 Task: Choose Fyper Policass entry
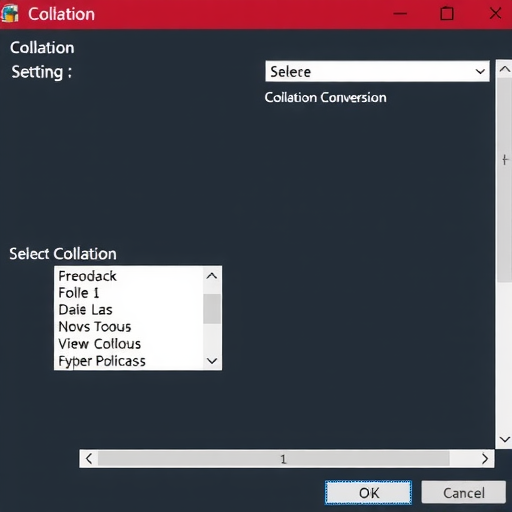tap(102, 361)
